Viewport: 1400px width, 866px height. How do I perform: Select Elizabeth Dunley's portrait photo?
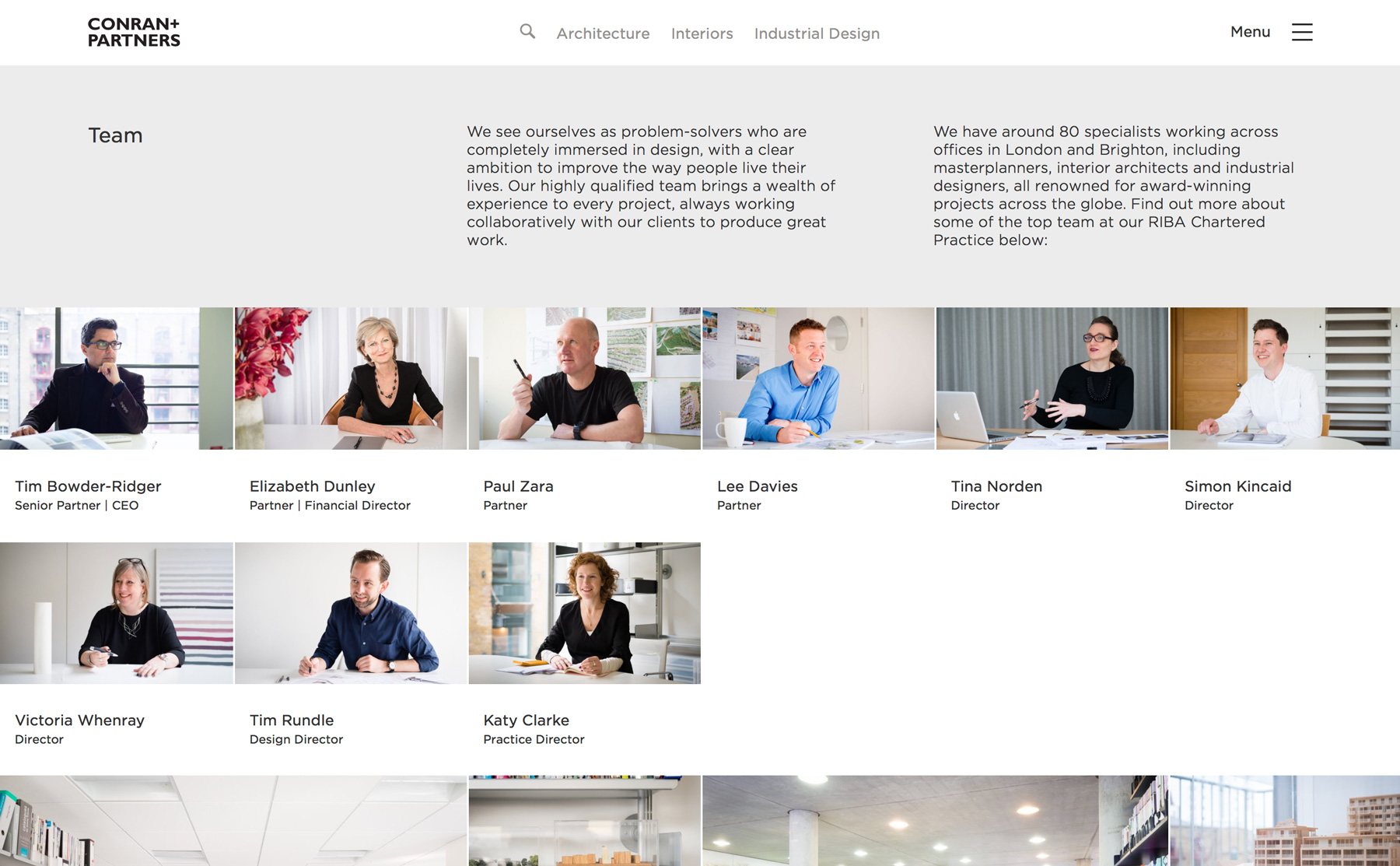pos(351,378)
